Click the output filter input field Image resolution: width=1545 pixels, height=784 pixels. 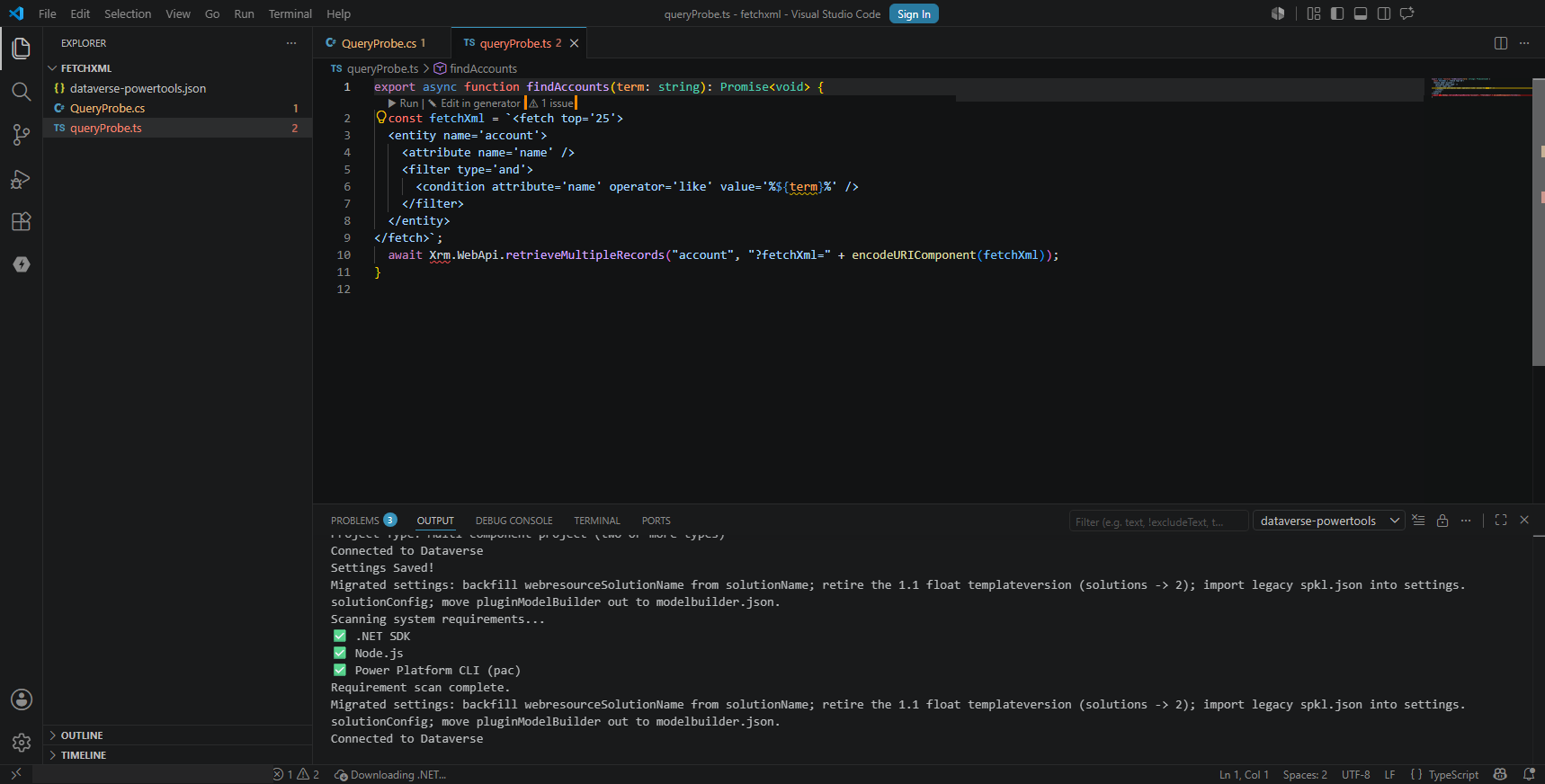[x=1158, y=521]
